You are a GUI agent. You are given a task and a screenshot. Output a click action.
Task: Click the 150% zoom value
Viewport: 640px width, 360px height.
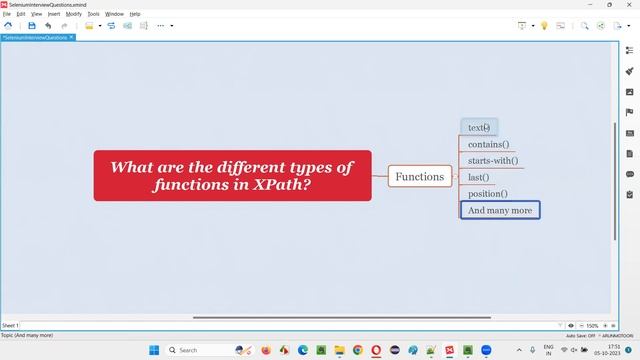tap(592, 325)
